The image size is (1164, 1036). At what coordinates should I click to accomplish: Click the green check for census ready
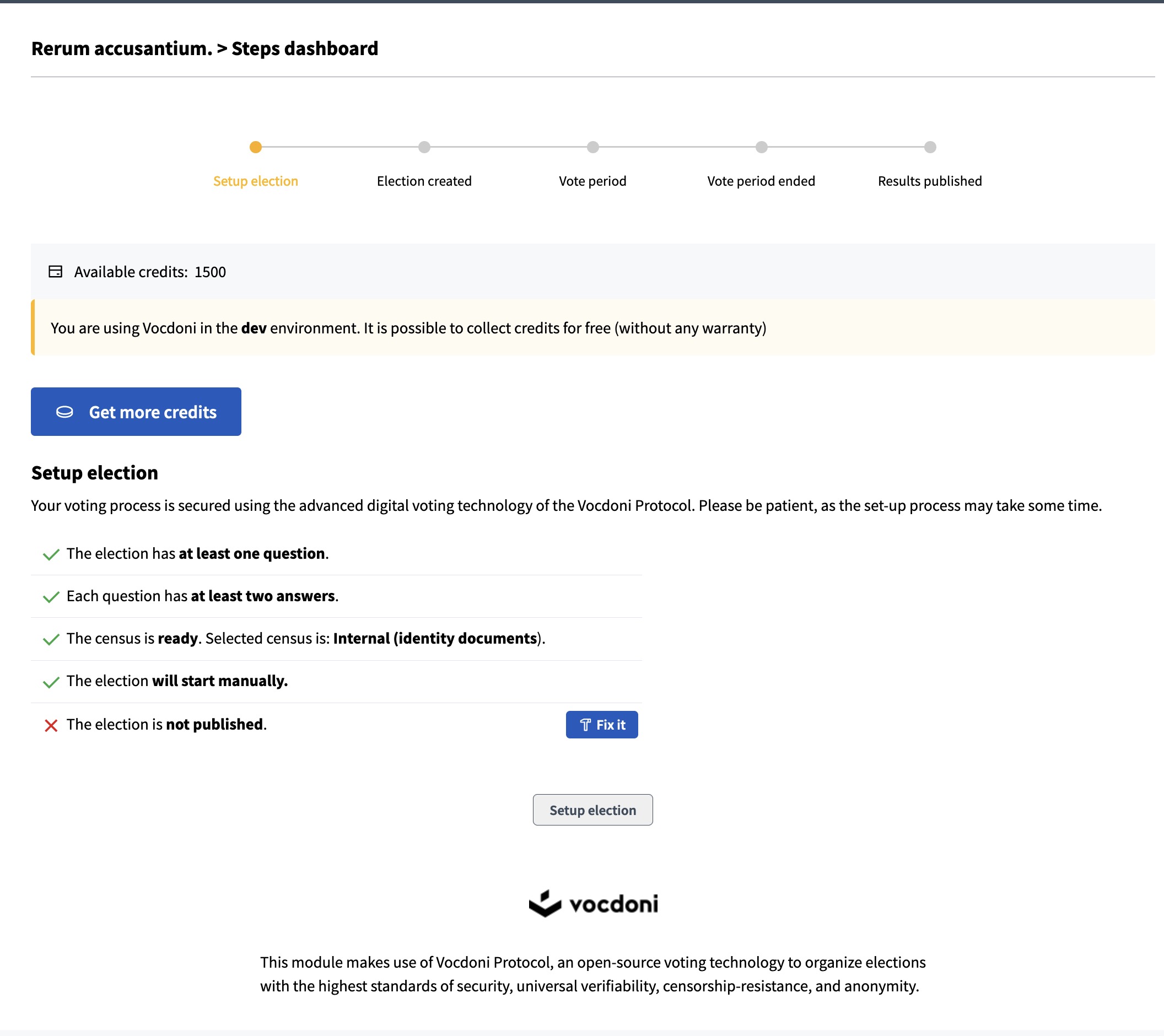[51, 639]
